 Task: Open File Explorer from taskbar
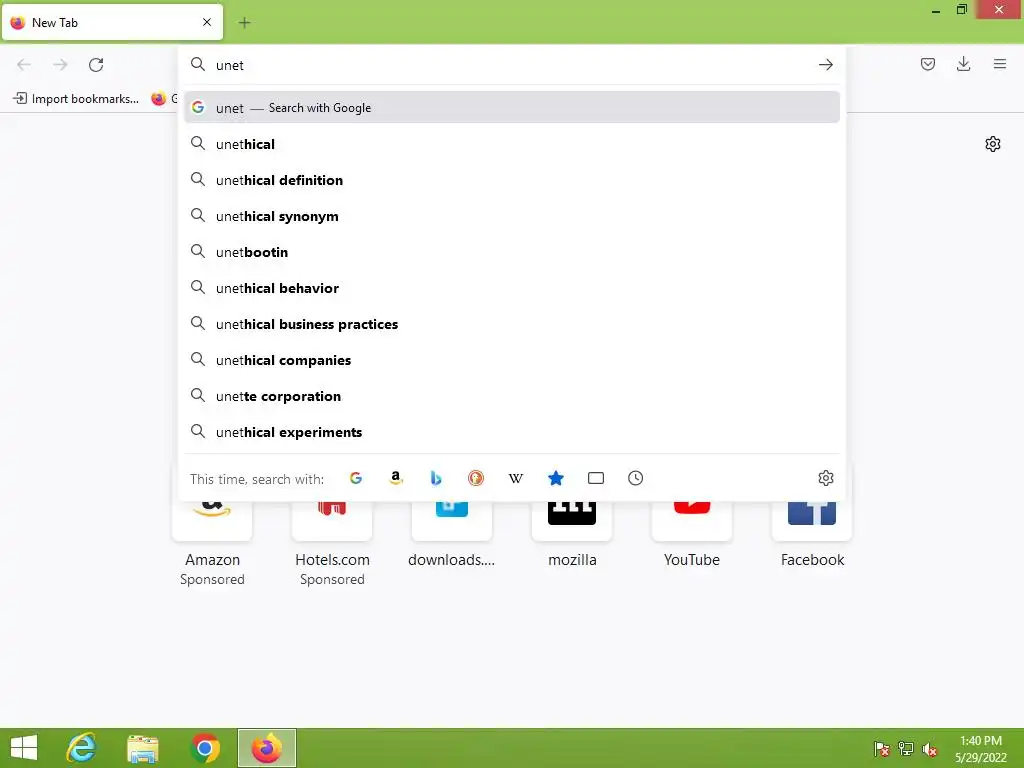click(x=143, y=748)
